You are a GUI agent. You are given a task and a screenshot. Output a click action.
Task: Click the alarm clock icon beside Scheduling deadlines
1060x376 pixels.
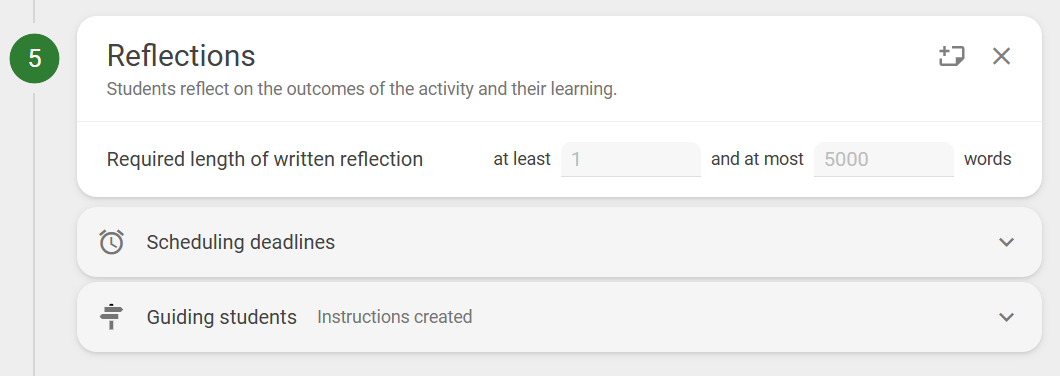coord(112,241)
